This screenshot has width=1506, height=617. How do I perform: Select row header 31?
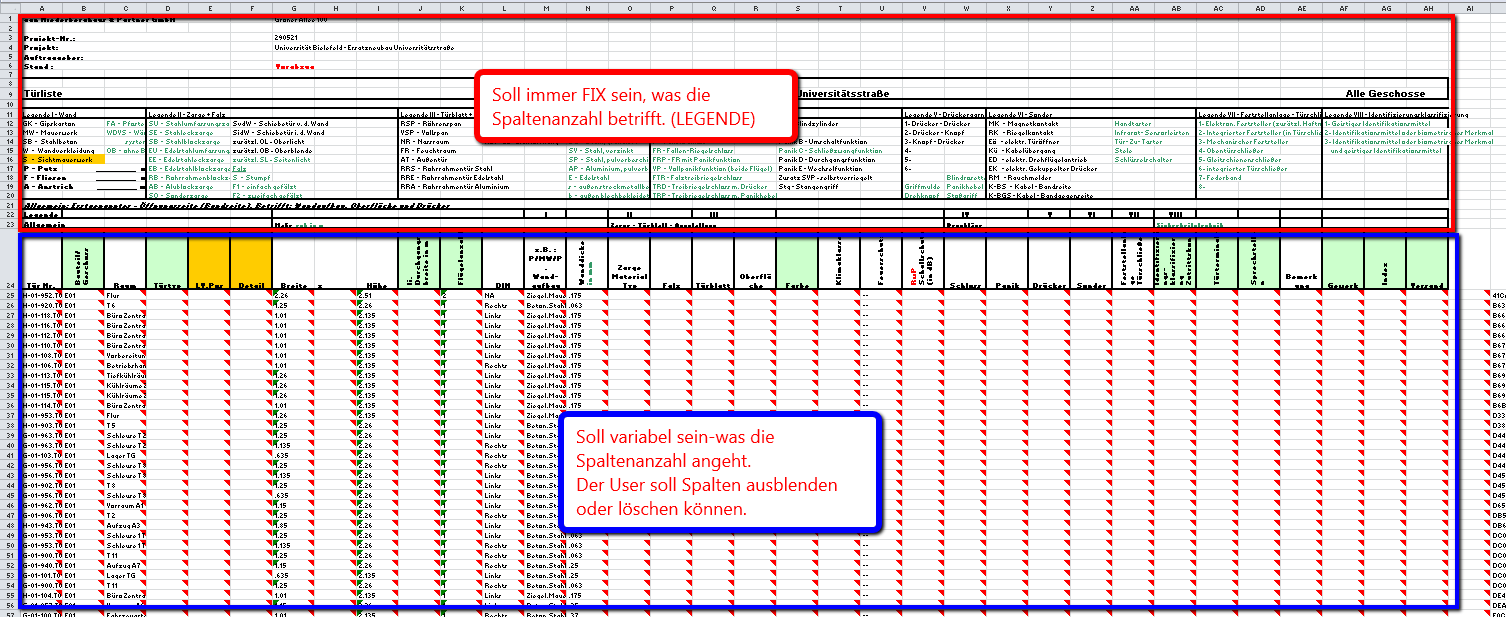click(x=10, y=354)
